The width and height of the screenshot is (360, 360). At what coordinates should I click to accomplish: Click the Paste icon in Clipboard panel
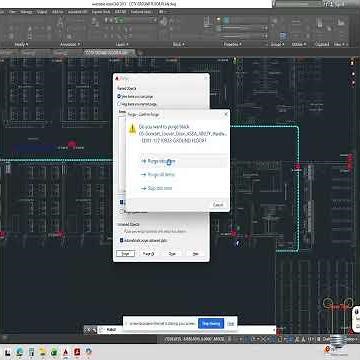point(320,23)
